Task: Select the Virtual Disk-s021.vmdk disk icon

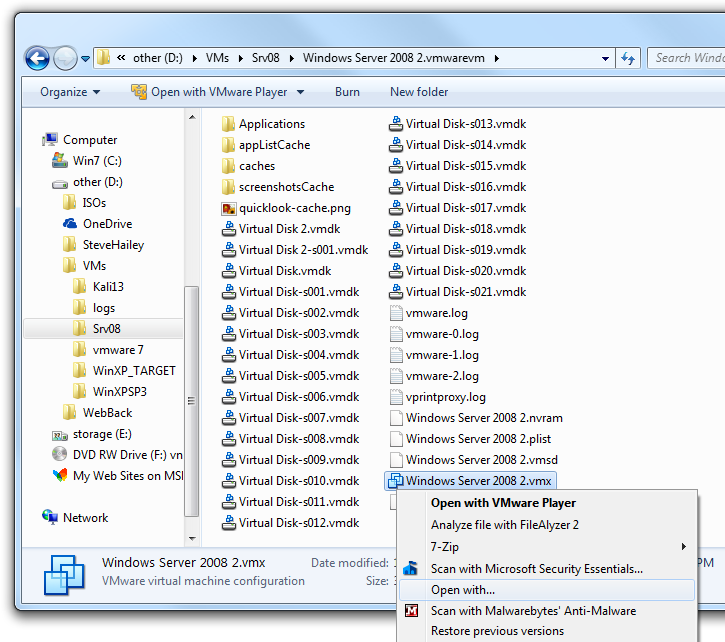Action: click(395, 292)
